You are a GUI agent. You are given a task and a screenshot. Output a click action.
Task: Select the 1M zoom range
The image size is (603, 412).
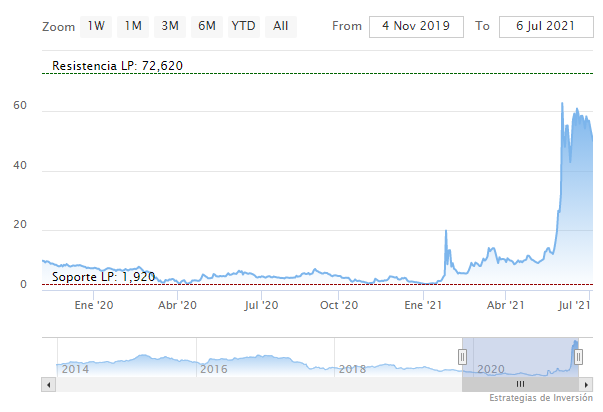click(133, 26)
